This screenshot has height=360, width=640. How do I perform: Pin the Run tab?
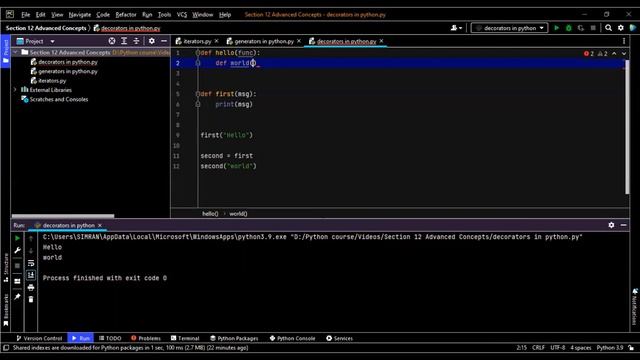(x=17, y=297)
